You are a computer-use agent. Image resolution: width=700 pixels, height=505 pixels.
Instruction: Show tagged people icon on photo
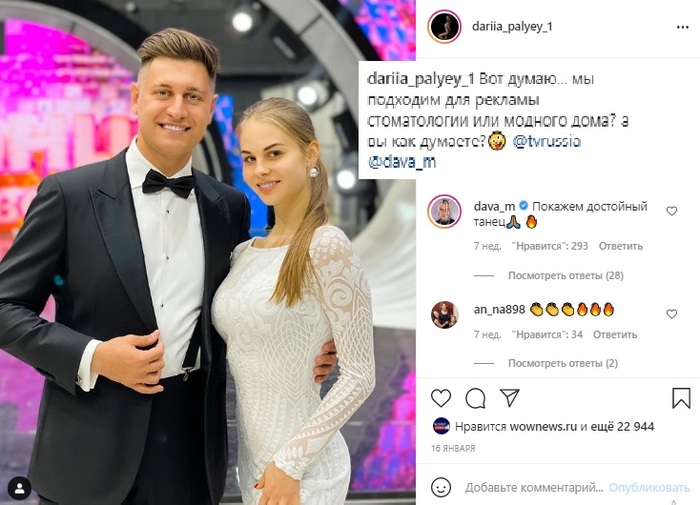pyautogui.click(x=19, y=489)
